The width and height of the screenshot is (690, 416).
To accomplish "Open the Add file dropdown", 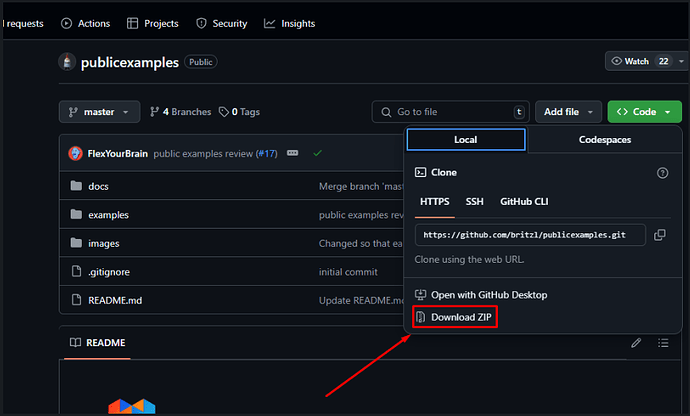I will 568,112.
